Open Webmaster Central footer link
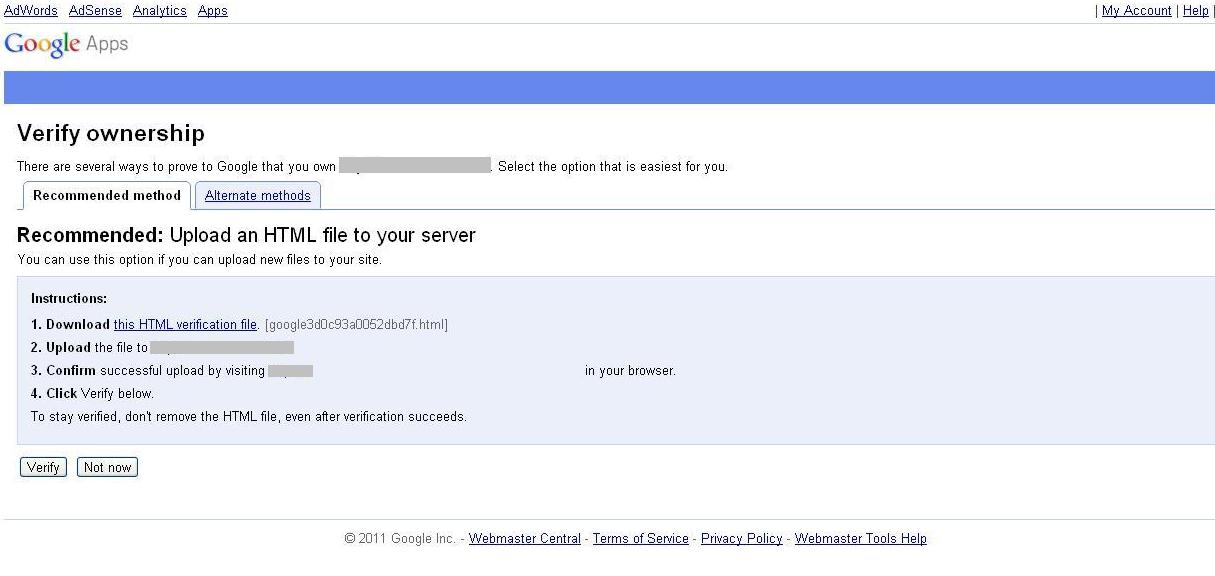 525,539
